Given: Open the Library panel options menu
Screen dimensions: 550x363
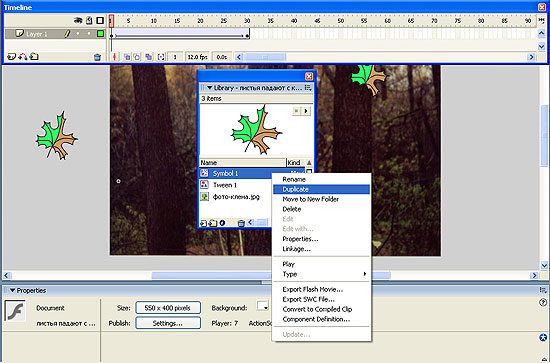Looking at the screenshot, I should pyautogui.click(x=308, y=88).
